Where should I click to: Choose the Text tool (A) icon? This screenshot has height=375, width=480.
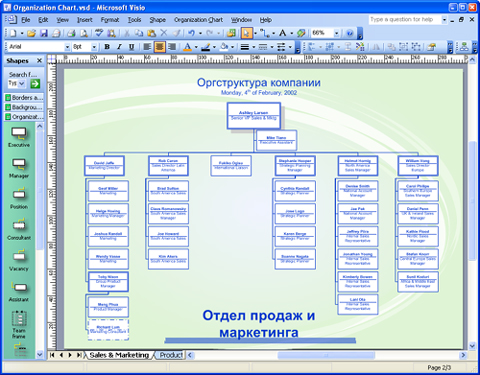[282, 33]
